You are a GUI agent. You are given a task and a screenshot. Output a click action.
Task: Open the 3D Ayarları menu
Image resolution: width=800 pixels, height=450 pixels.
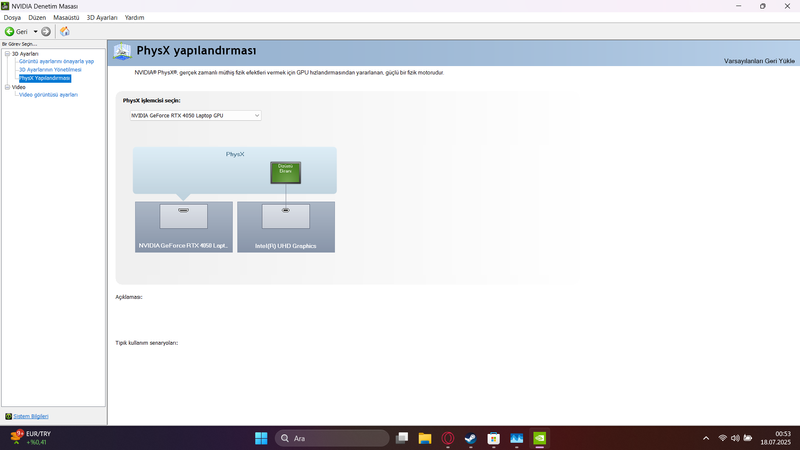[102, 17]
